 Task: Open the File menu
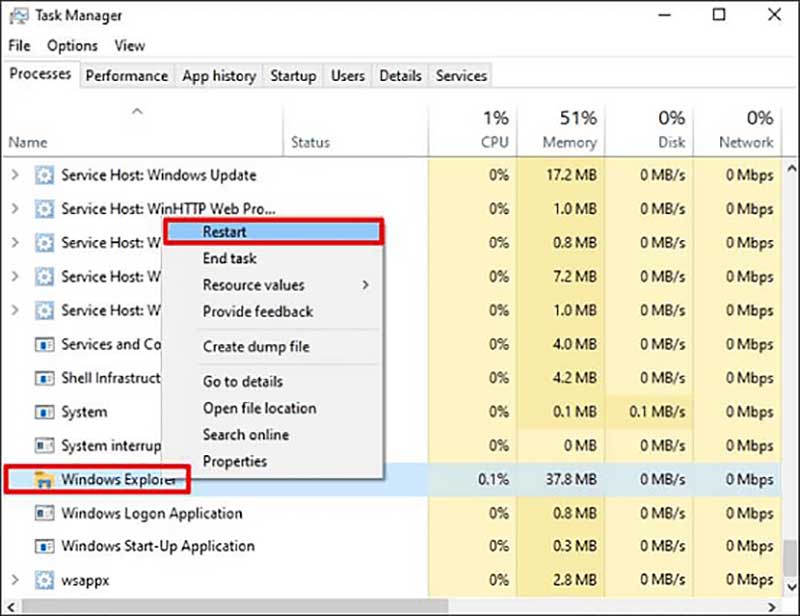click(x=19, y=46)
